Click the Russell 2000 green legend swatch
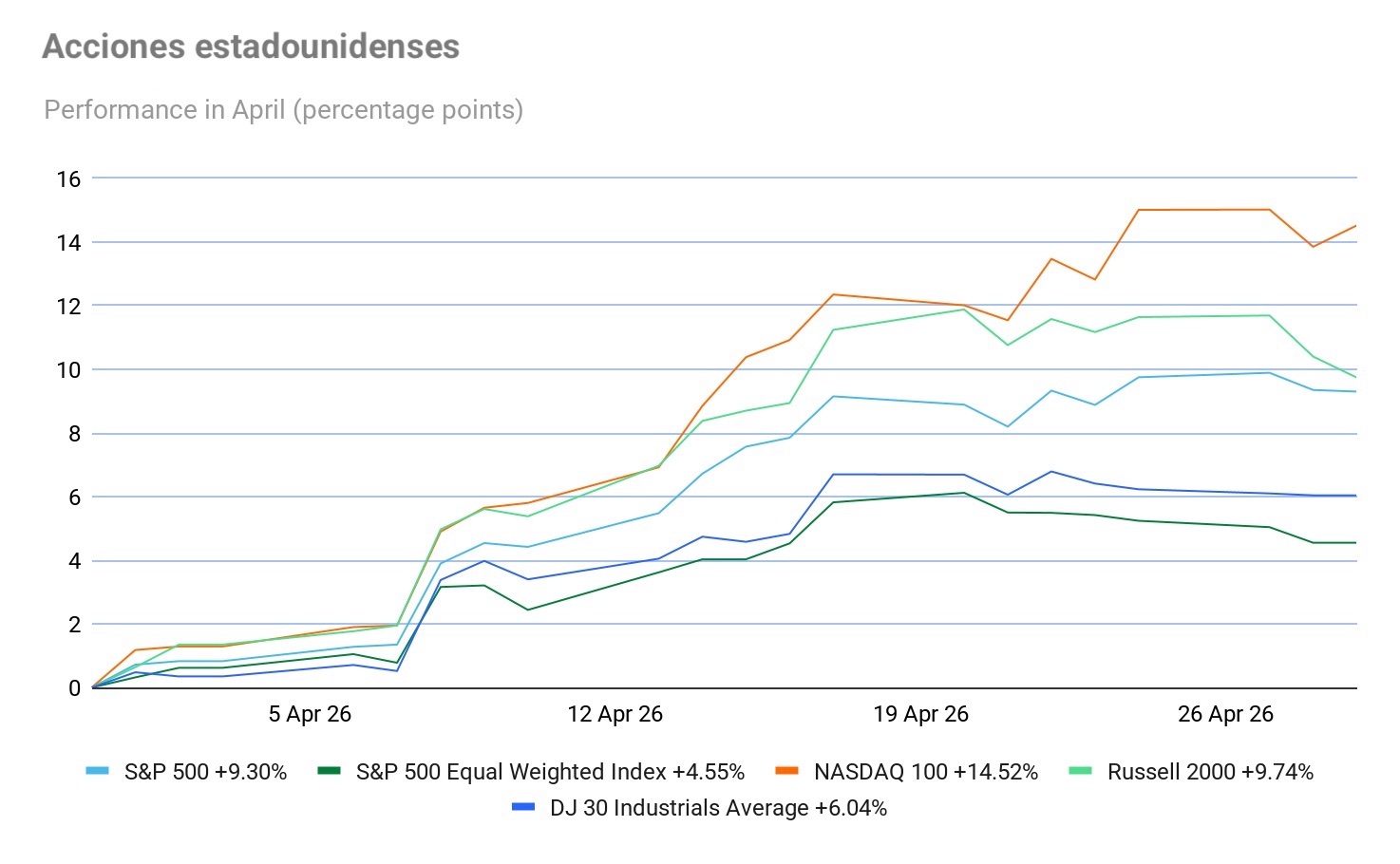 (x=1081, y=771)
